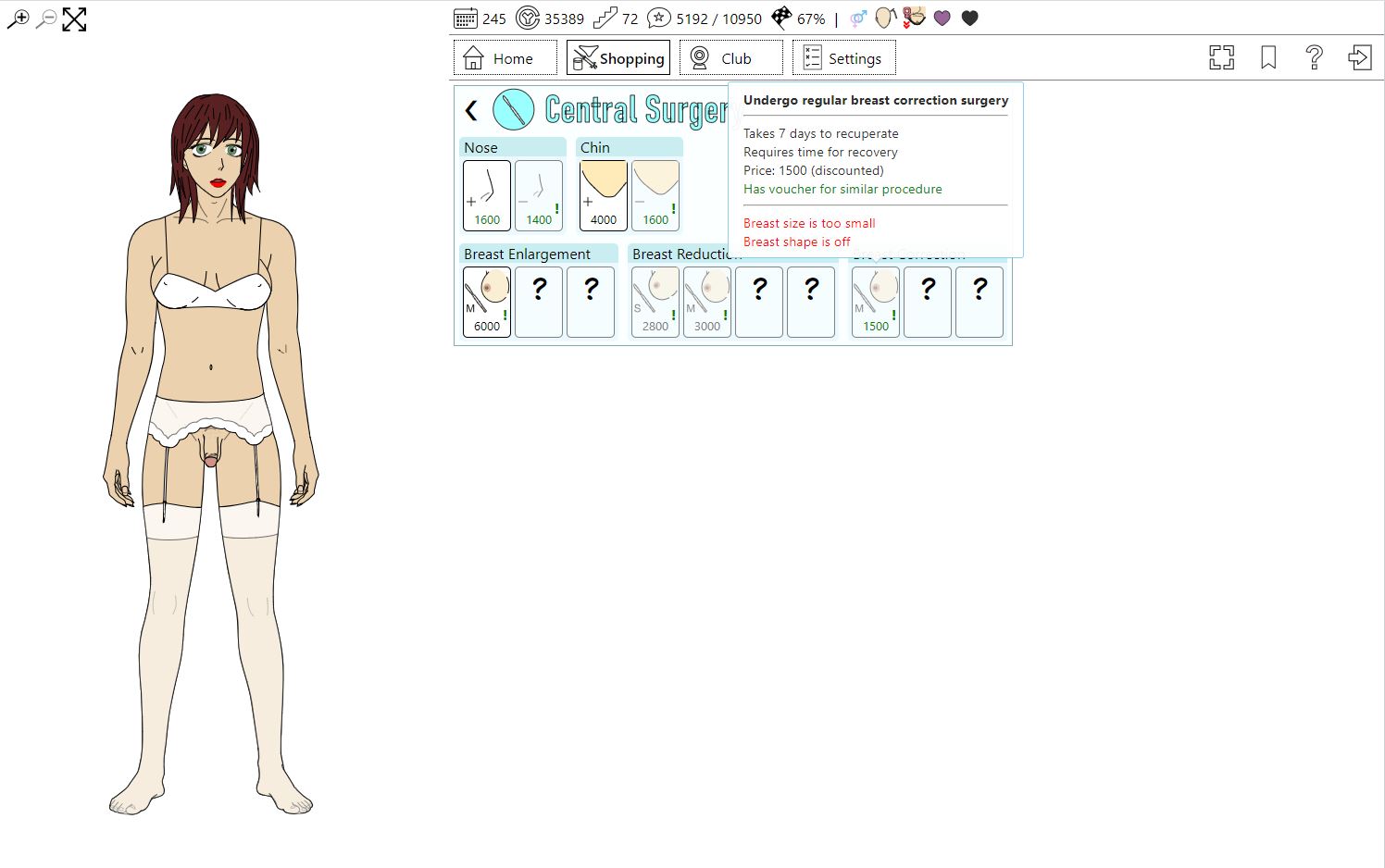This screenshot has height=868, width=1385.
Task: Click the bookmark icon
Action: click(1268, 58)
